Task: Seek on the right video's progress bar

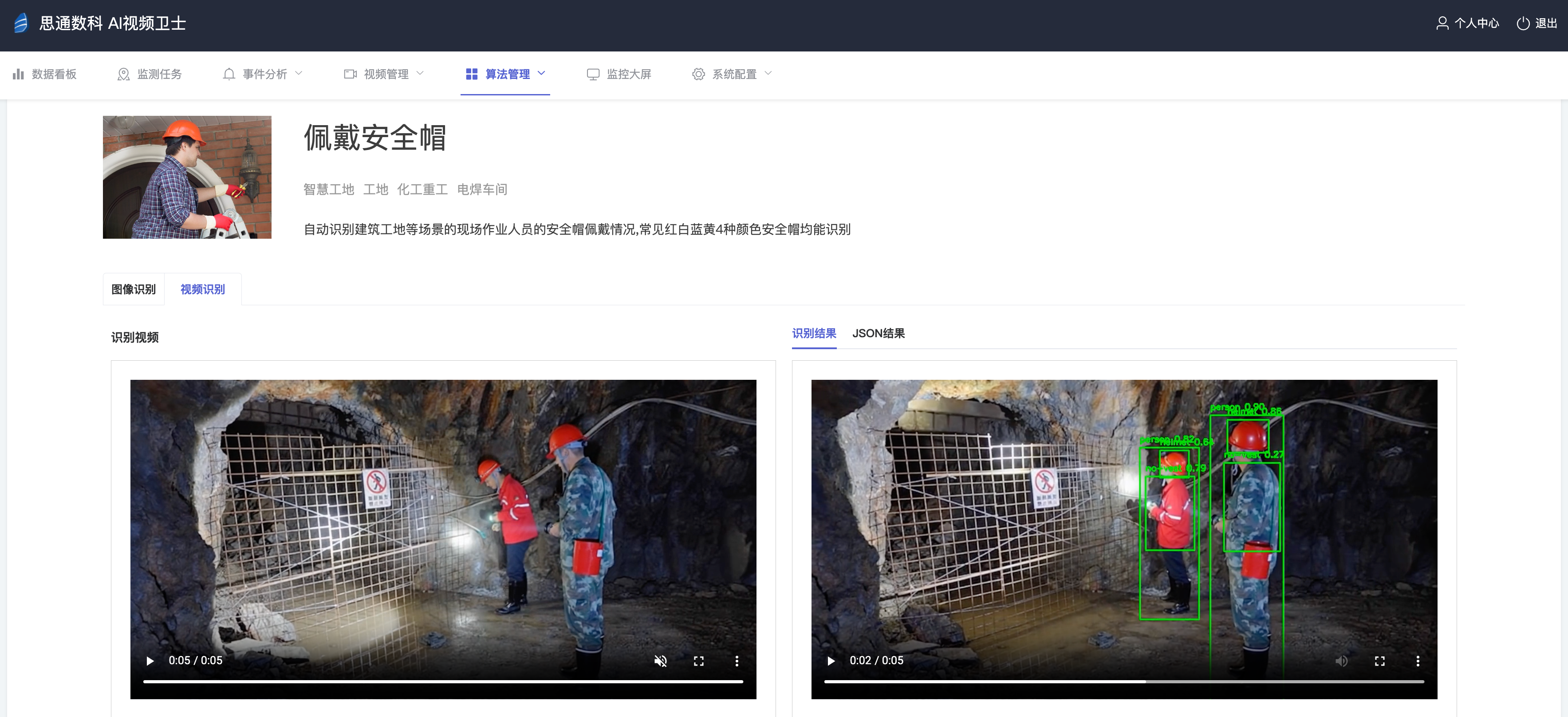Action: coord(1124,681)
